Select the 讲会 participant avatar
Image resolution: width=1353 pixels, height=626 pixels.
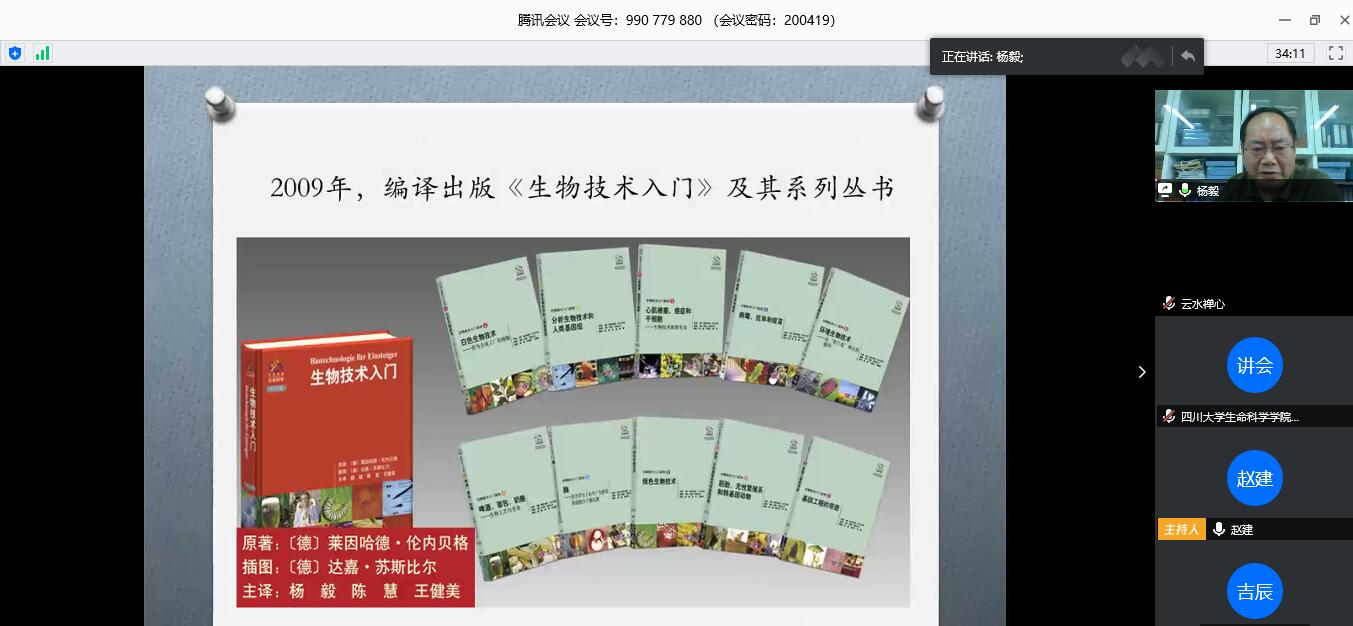[1254, 366]
